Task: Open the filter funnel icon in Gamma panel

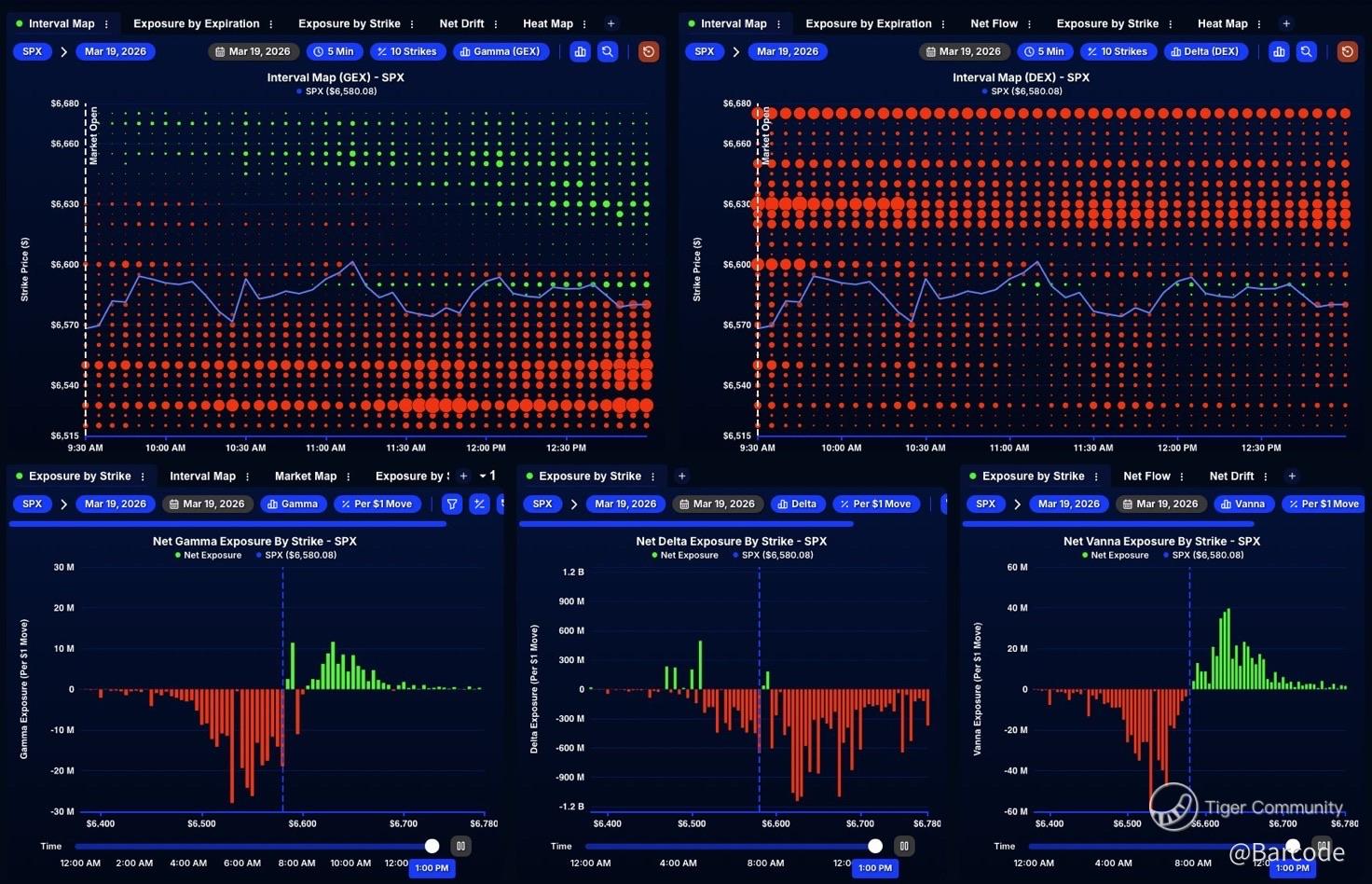Action: [452, 504]
